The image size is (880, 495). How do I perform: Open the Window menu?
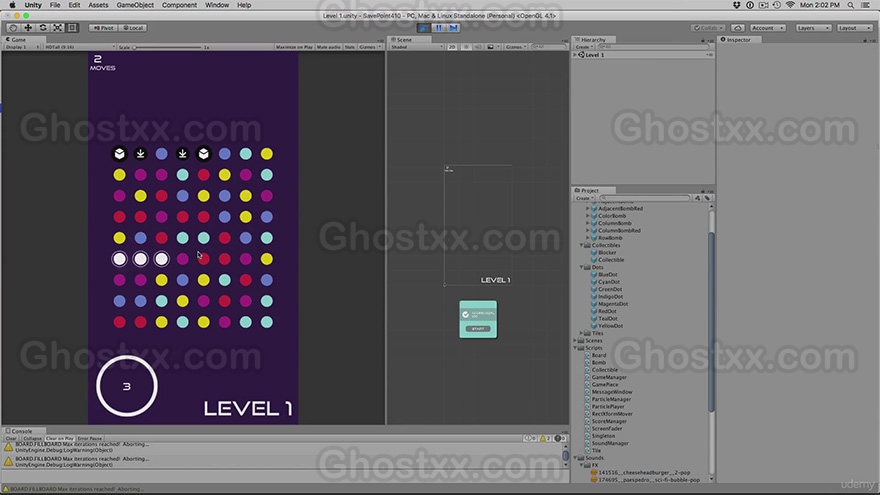point(217,5)
